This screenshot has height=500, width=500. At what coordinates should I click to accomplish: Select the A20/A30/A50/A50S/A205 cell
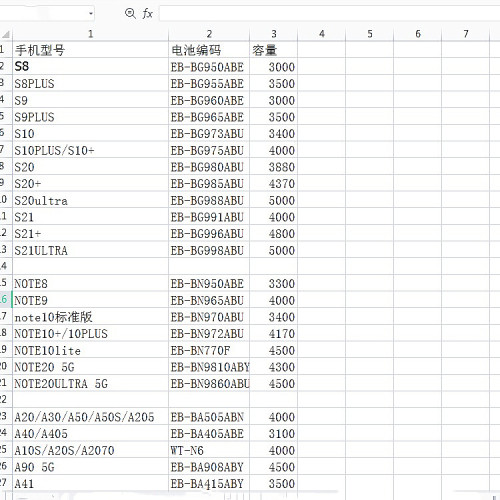(x=90, y=417)
